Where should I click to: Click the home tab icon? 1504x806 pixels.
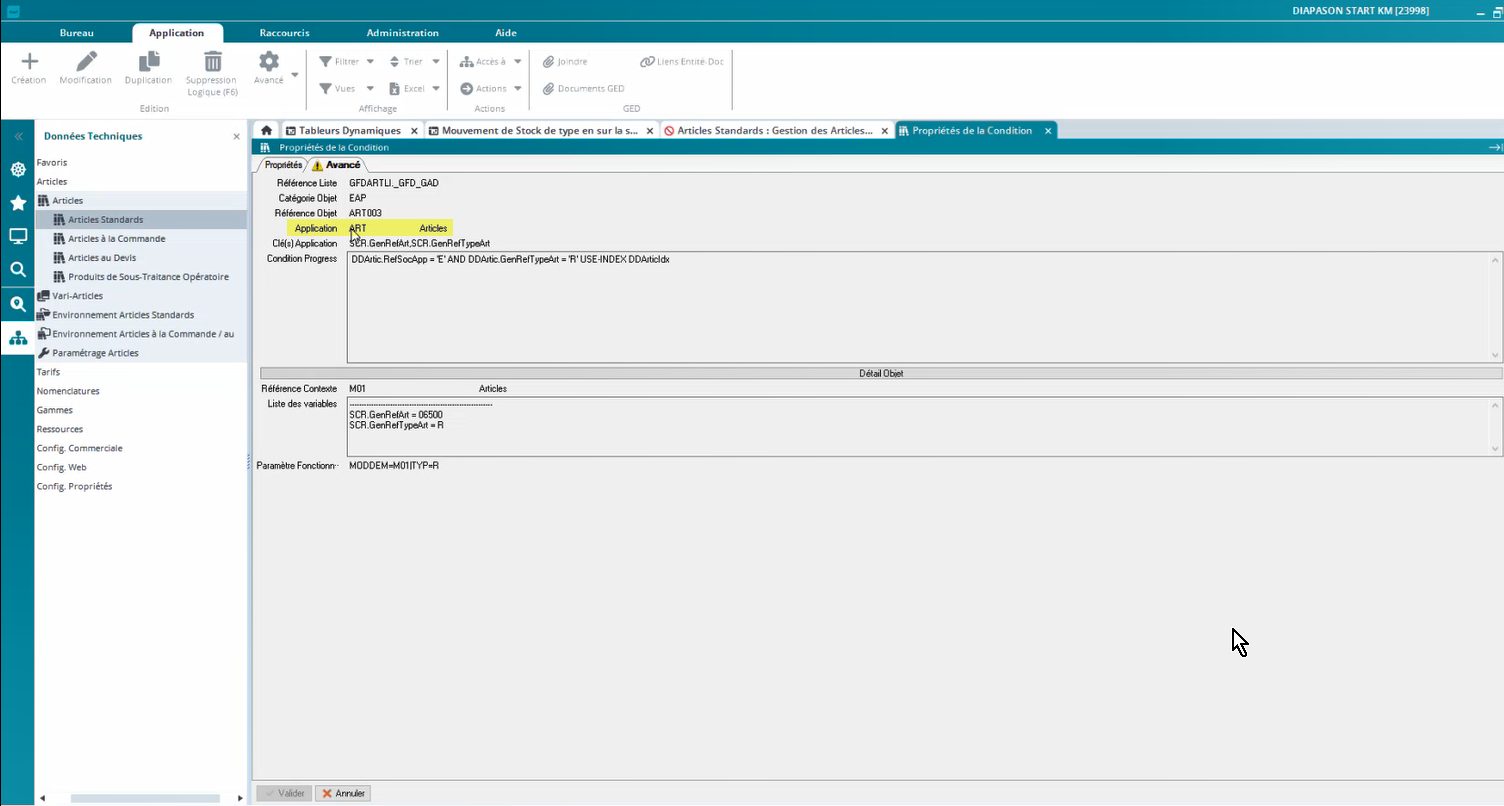coord(266,131)
